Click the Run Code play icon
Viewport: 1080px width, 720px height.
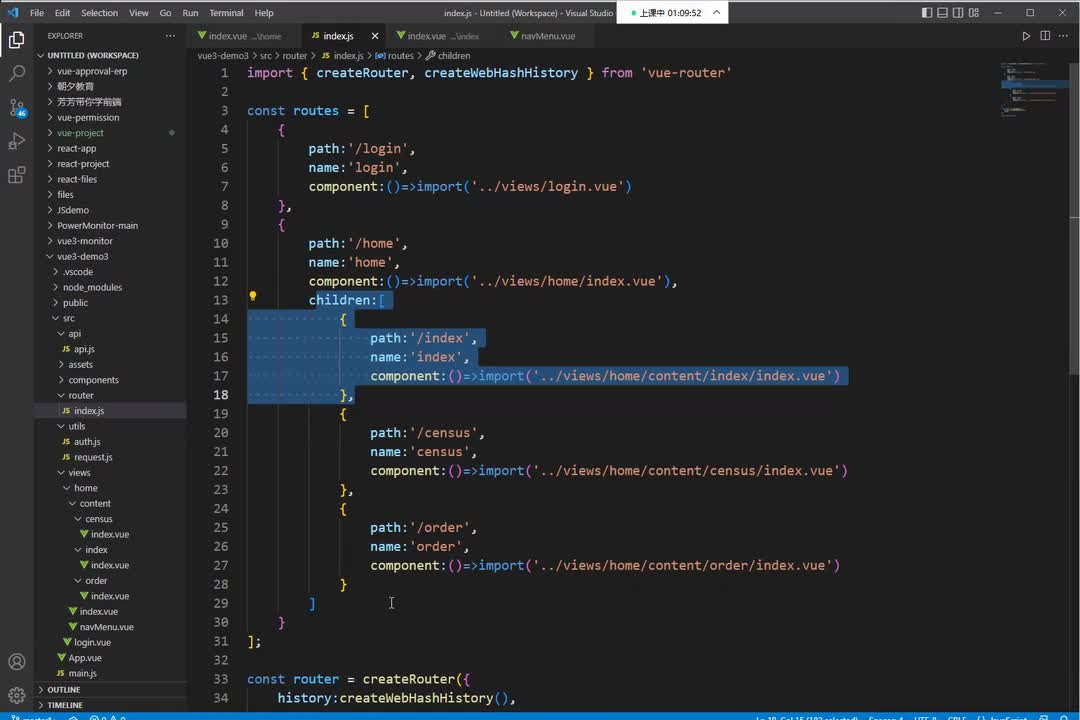1026,36
